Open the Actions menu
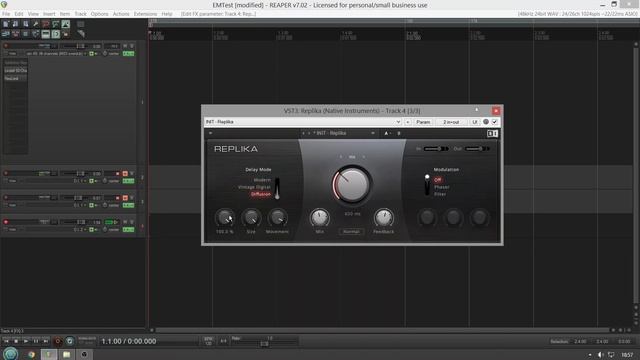This screenshot has width=640, height=360. click(121, 14)
